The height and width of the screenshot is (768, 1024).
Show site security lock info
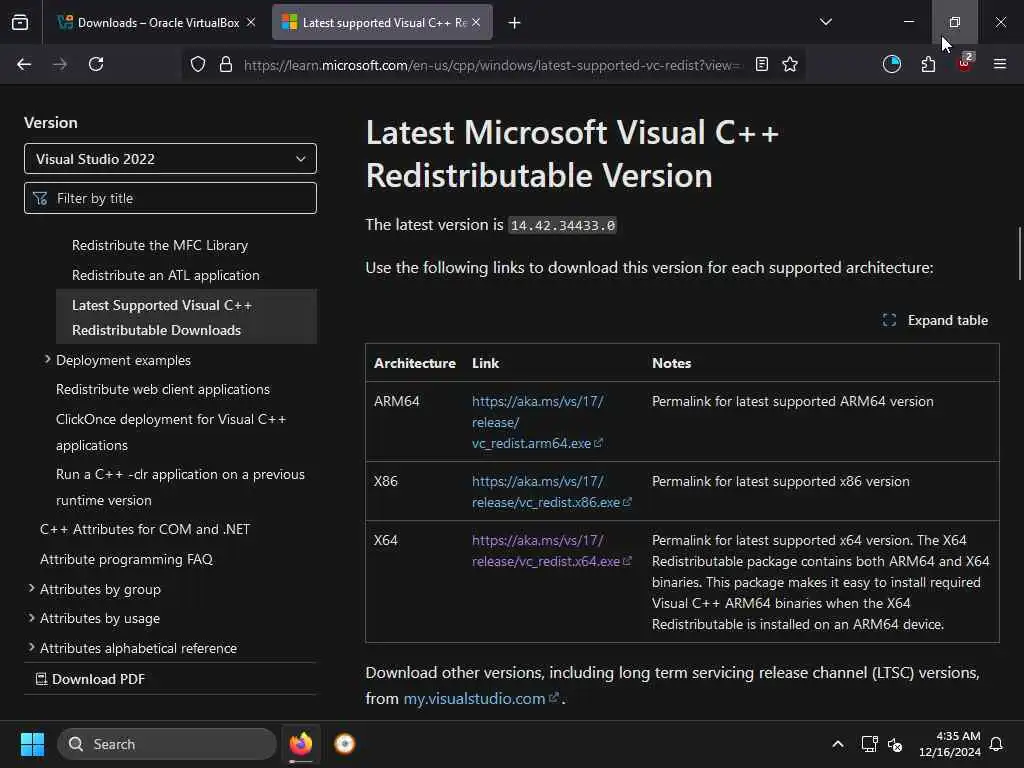coord(226,64)
